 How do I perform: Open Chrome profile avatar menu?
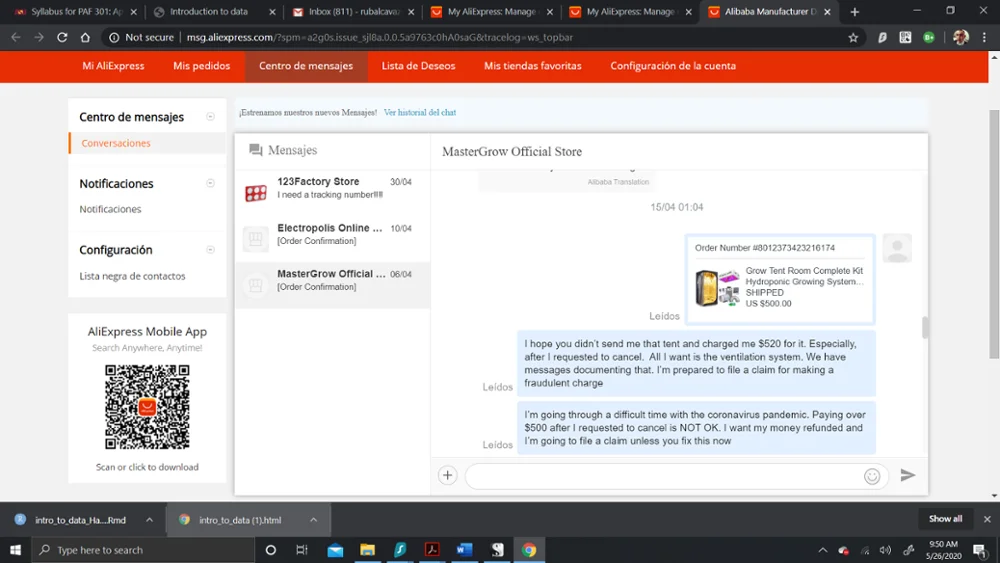(960, 38)
